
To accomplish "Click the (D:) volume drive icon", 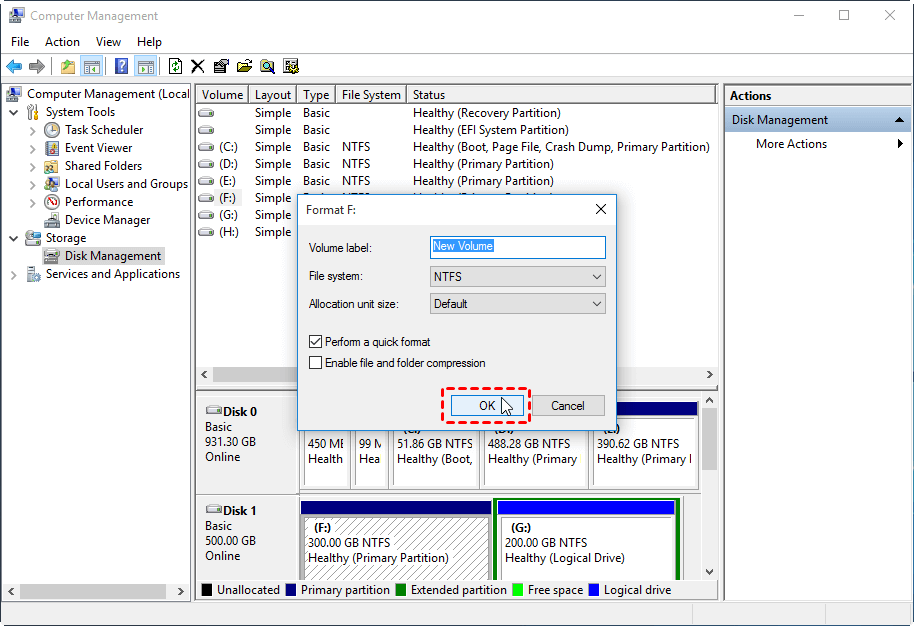I will point(206,164).
